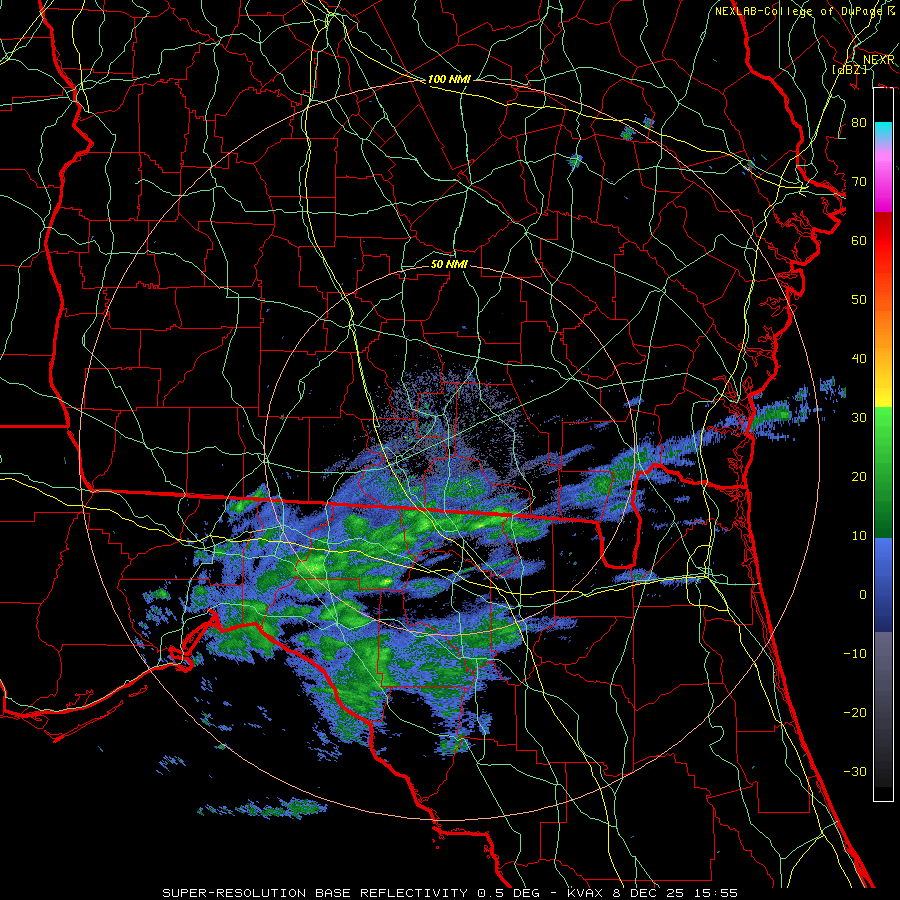Click the "50 NMI" range ring label
900x900 pixels.
pos(449,264)
